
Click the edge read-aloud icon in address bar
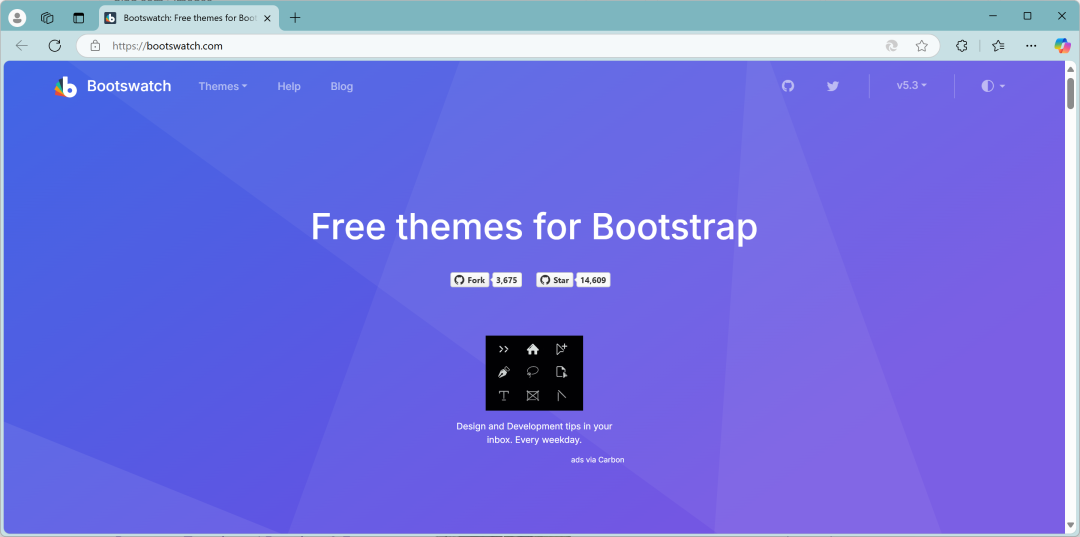[x=891, y=46]
